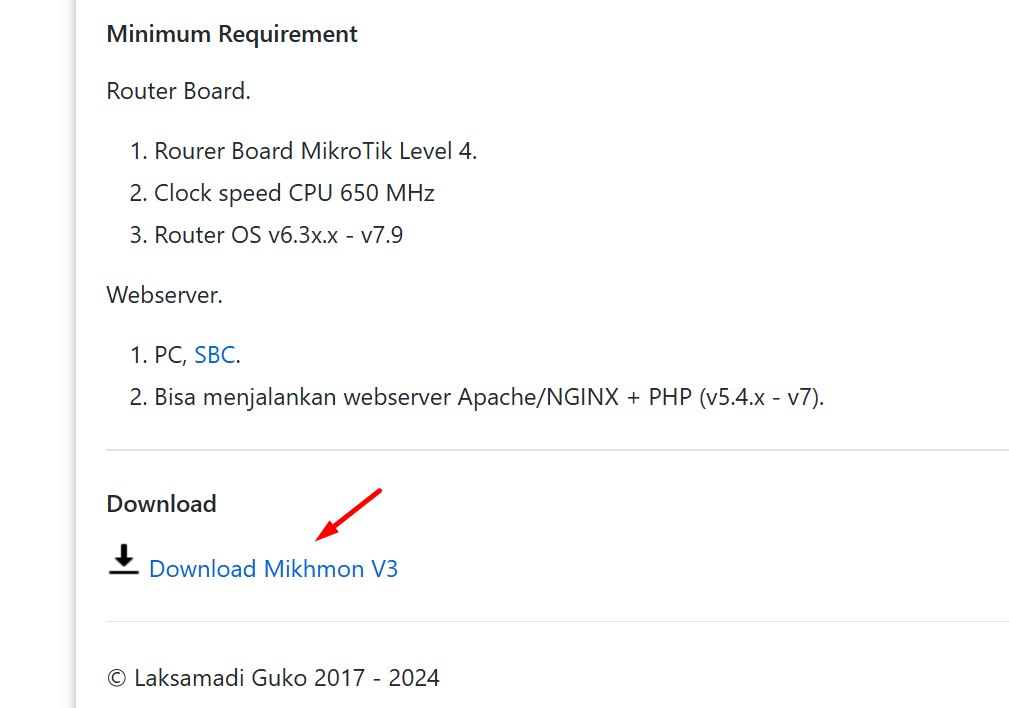
Task: Click the 'Router Board.' paragraph text
Action: point(178,91)
